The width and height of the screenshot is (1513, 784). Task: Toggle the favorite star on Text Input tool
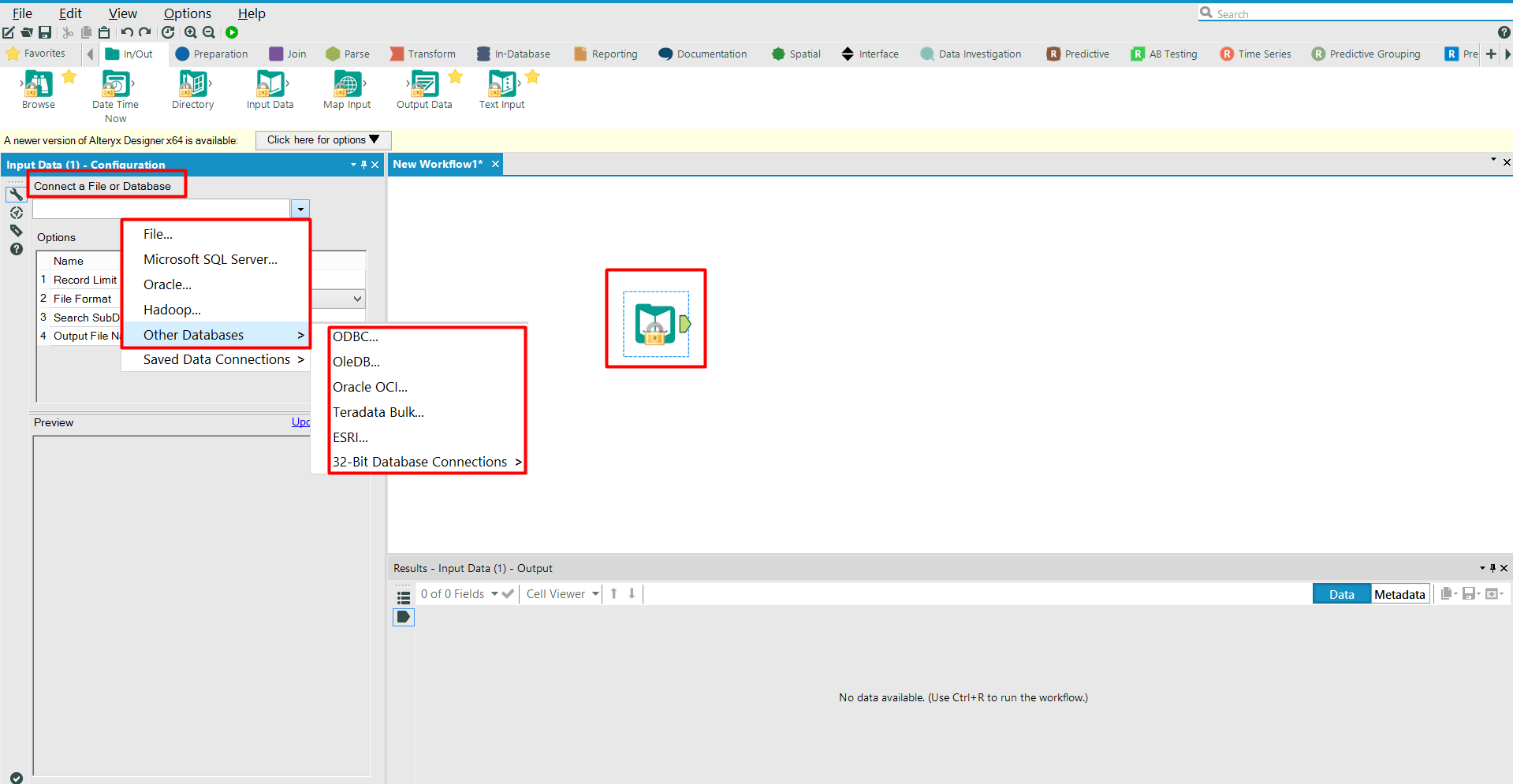click(x=533, y=76)
